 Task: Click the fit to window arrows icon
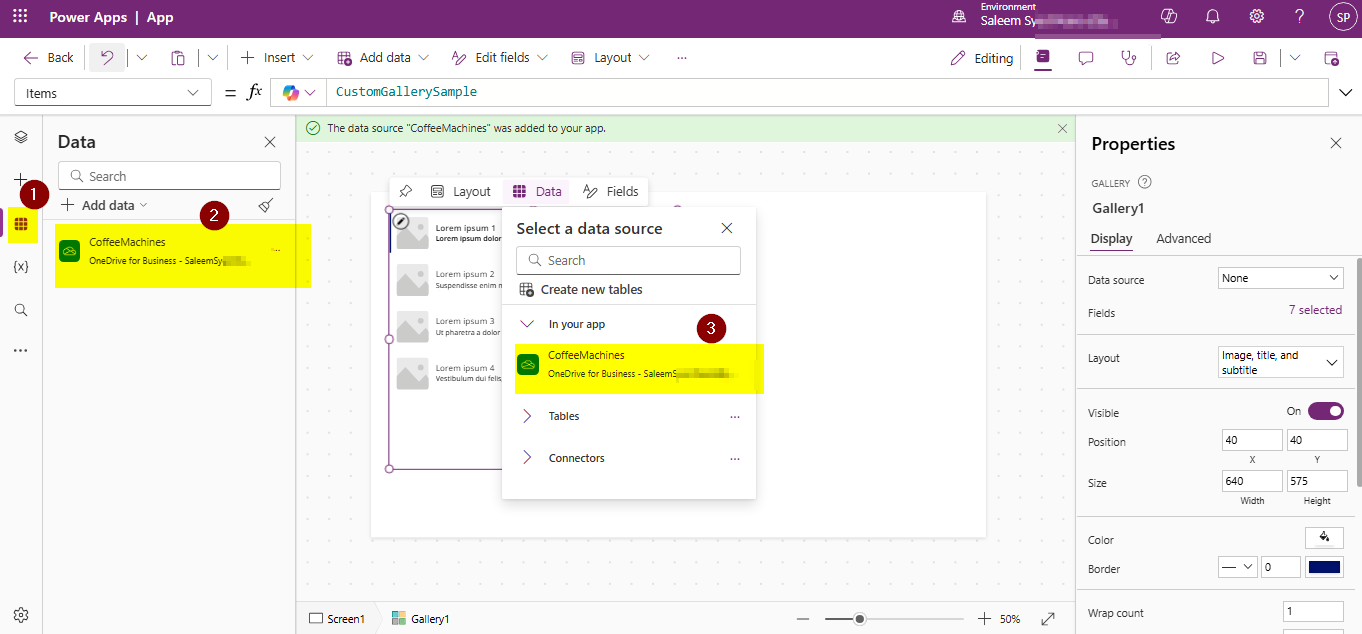pyautogui.click(x=1048, y=619)
